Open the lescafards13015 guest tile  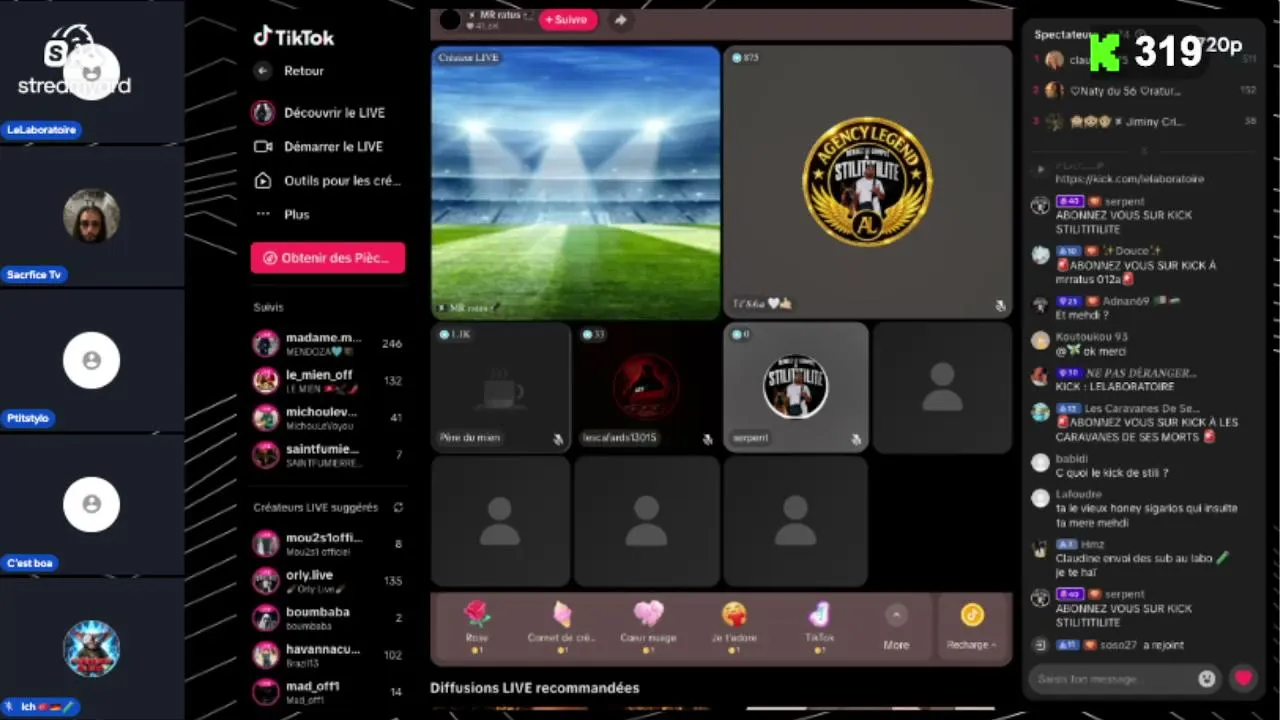pyautogui.click(x=646, y=387)
